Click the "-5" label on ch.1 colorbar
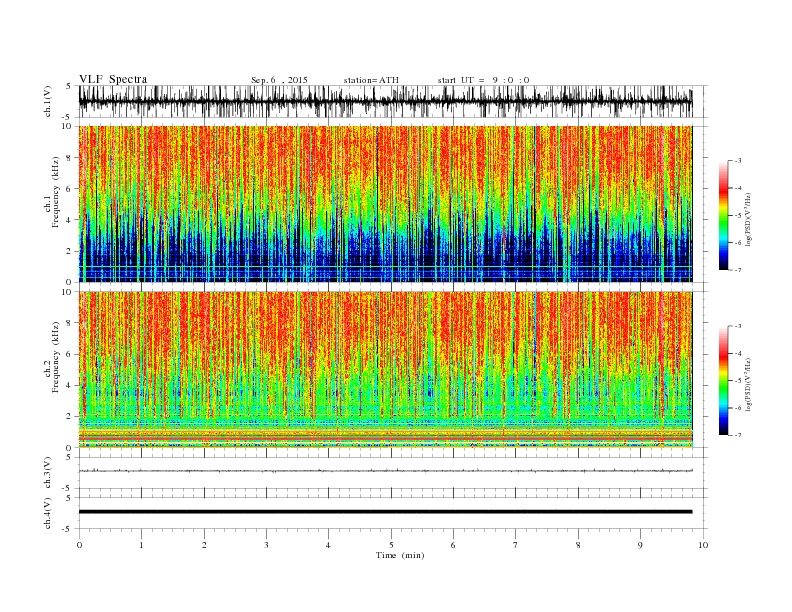The height and width of the screenshot is (612, 792). (737, 215)
